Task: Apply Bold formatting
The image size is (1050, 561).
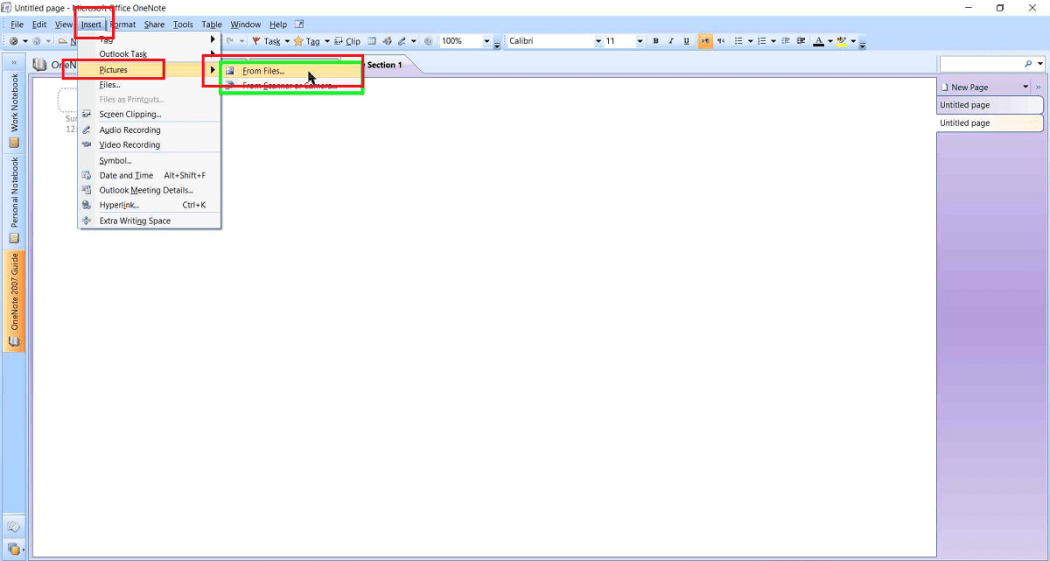Action: pos(656,41)
